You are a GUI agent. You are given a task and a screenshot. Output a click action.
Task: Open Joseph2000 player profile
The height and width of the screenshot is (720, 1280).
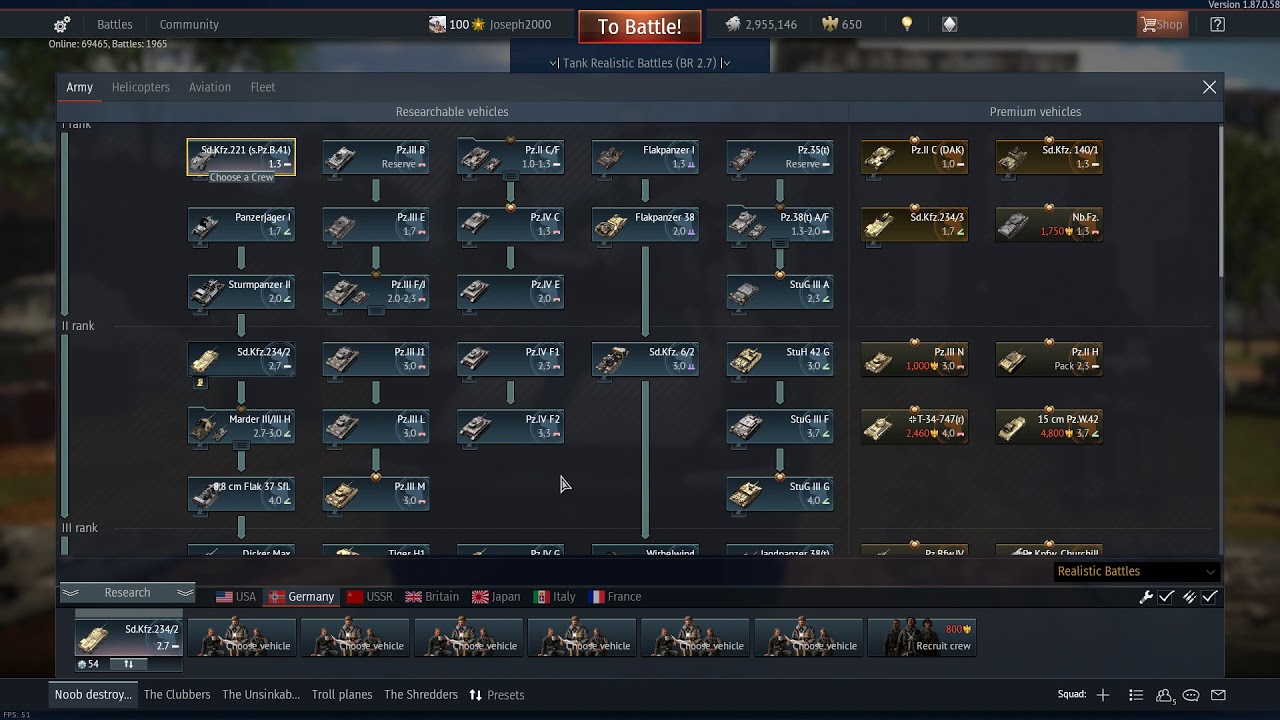pyautogui.click(x=520, y=24)
